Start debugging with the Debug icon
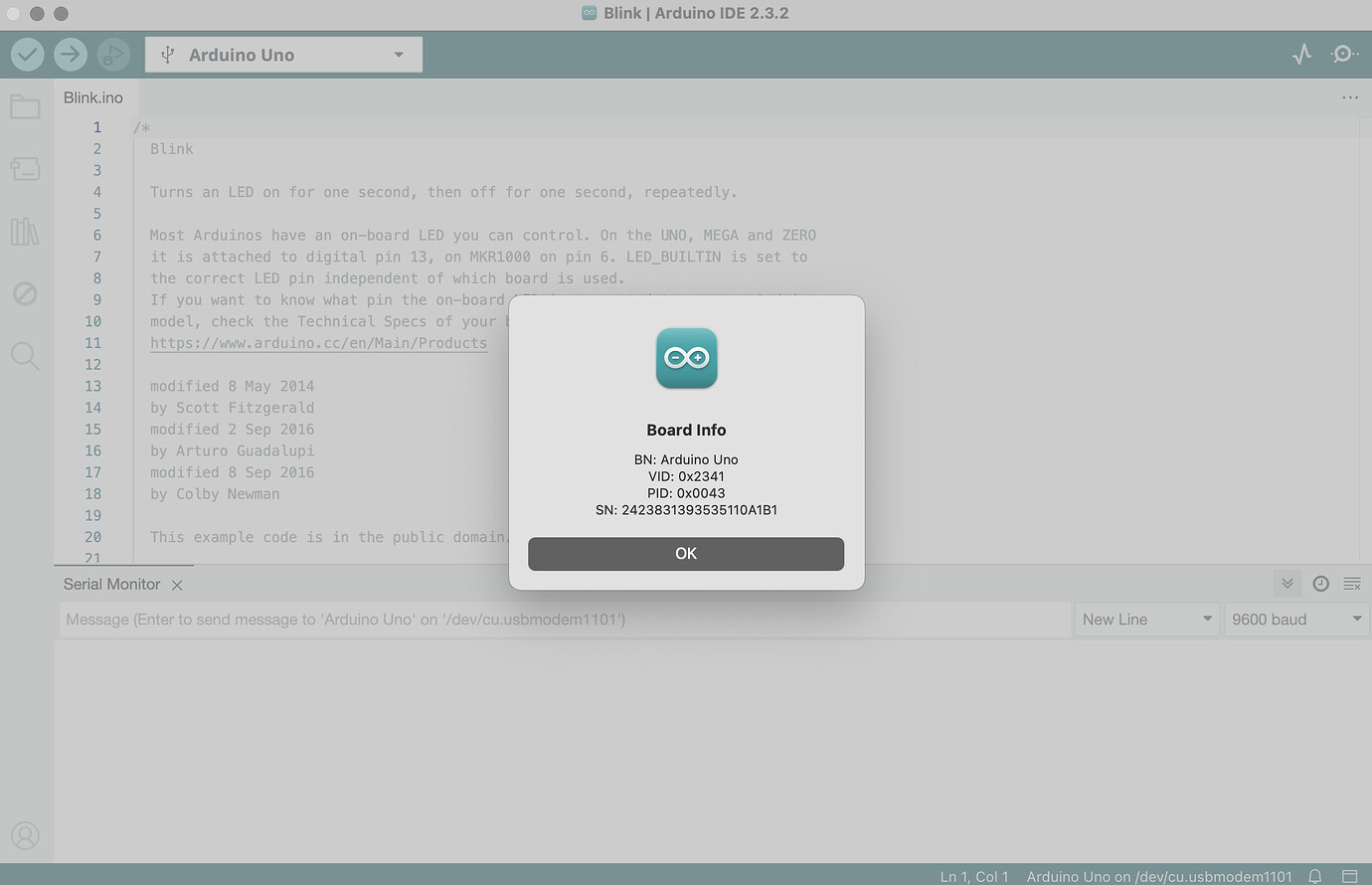This screenshot has height=885, width=1372. click(113, 54)
